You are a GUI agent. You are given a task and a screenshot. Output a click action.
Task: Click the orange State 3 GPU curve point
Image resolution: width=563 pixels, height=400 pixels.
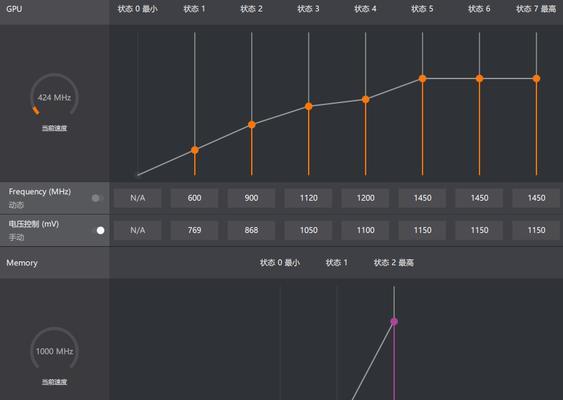pos(309,106)
